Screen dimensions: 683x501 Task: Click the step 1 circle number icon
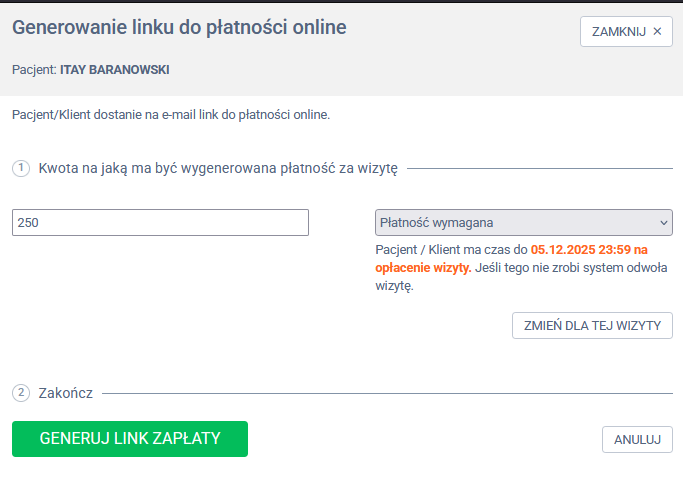21,168
